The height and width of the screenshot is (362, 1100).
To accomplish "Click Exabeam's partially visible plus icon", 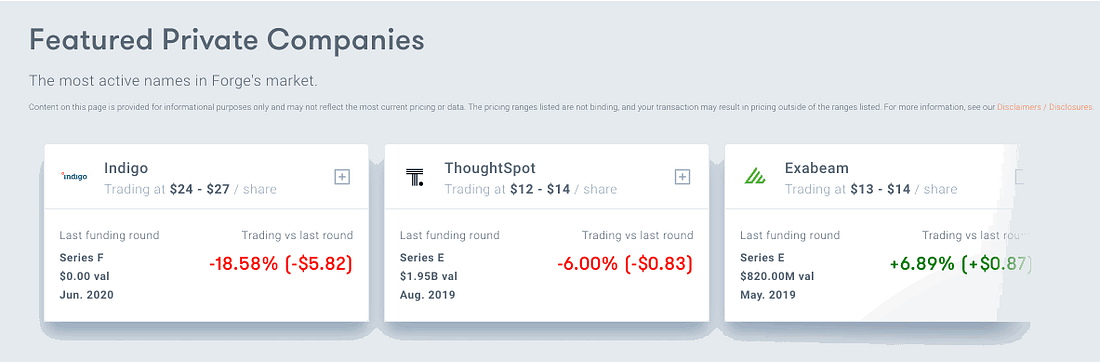I will click(x=1020, y=177).
